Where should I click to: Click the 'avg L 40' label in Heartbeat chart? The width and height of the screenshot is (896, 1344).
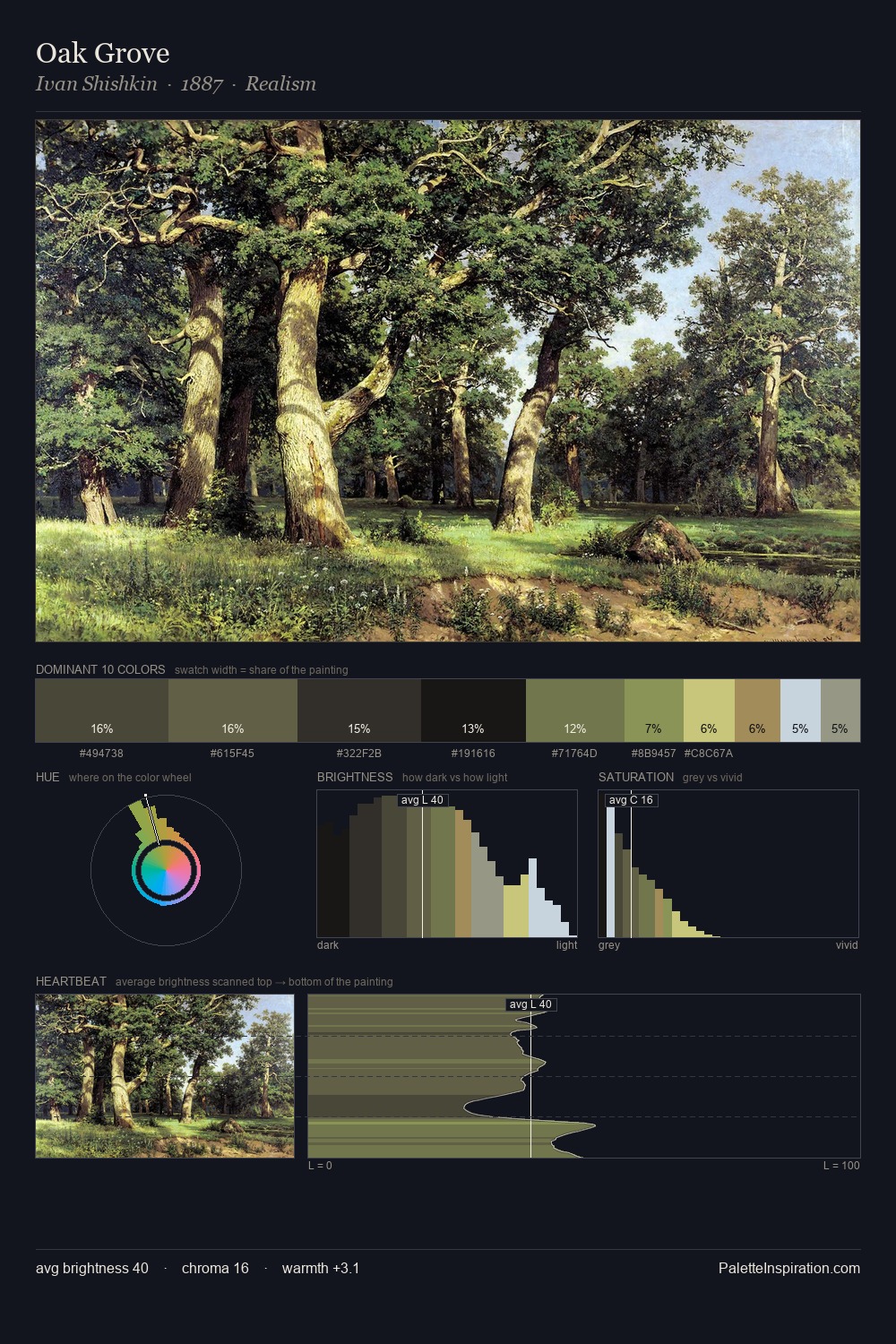pyautogui.click(x=530, y=1004)
